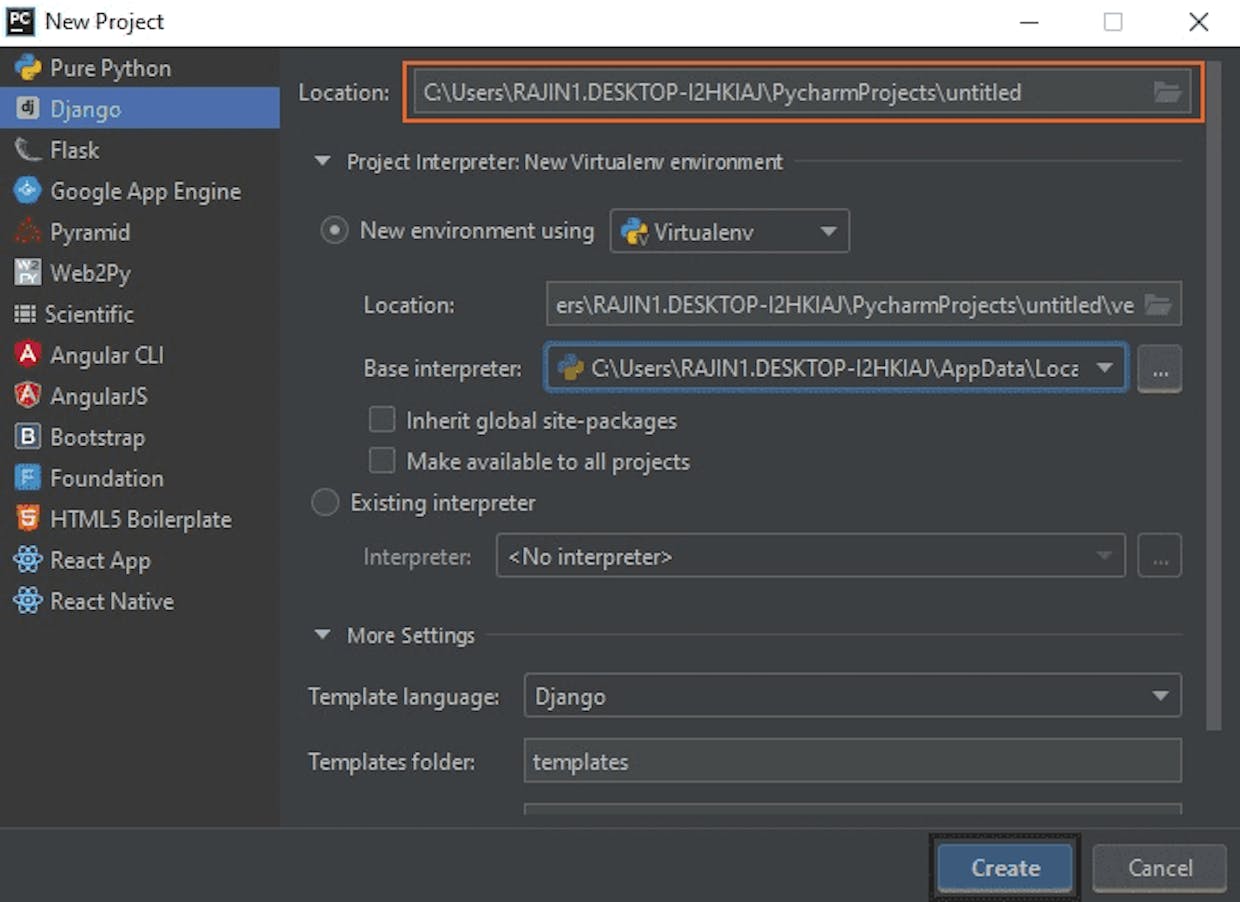Browse for virtualenv location folder icon
This screenshot has width=1240, height=902.
[1158, 305]
